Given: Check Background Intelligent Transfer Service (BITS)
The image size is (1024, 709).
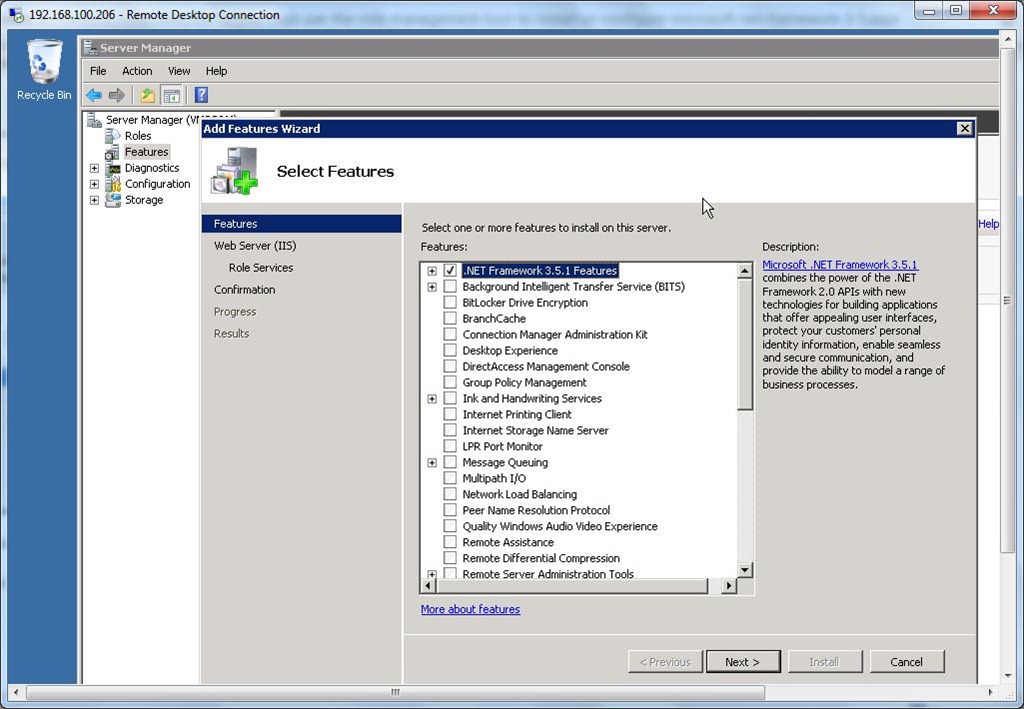Looking at the screenshot, I should pyautogui.click(x=450, y=287).
